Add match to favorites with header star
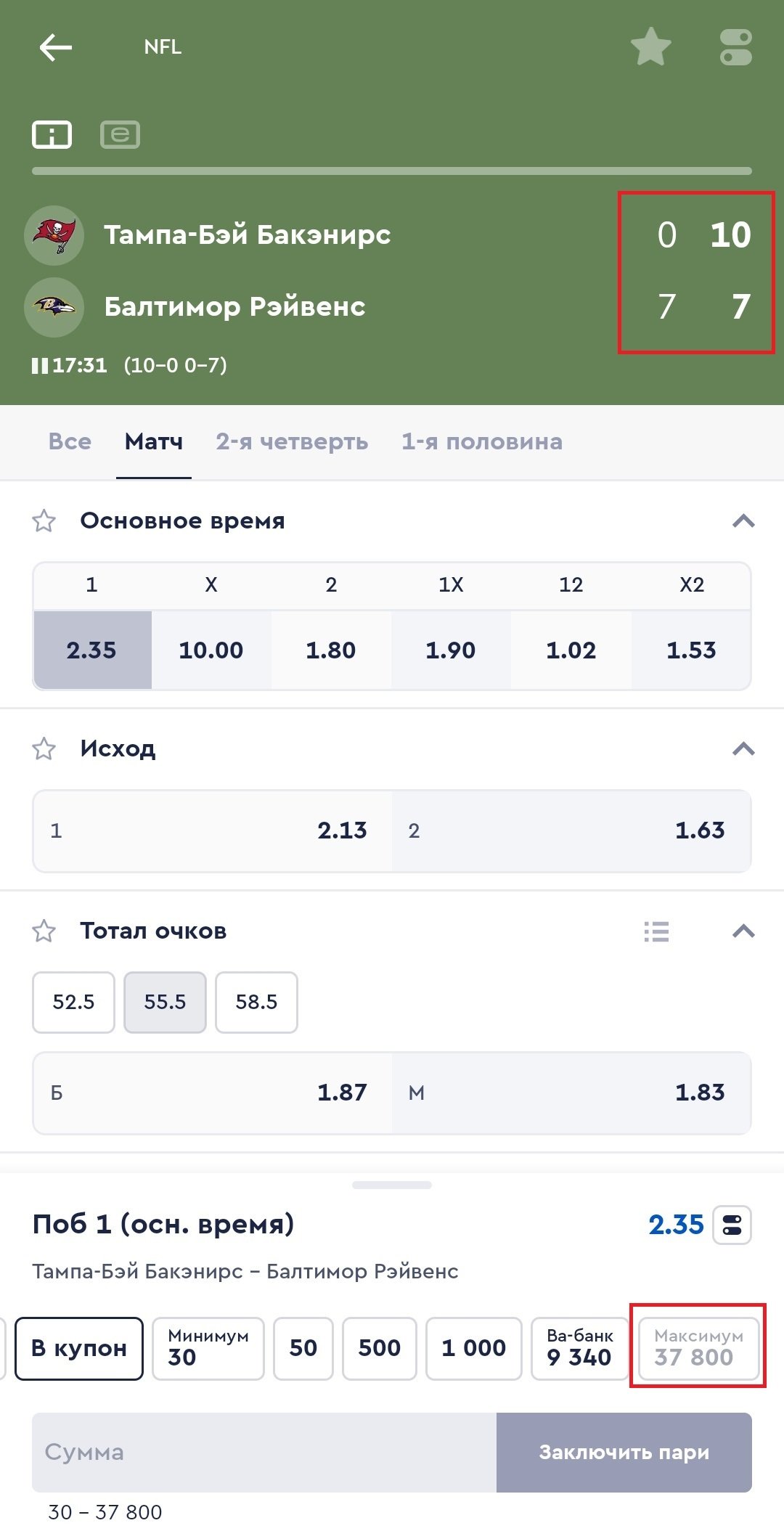Viewport: 784px width, 1539px height. click(650, 47)
